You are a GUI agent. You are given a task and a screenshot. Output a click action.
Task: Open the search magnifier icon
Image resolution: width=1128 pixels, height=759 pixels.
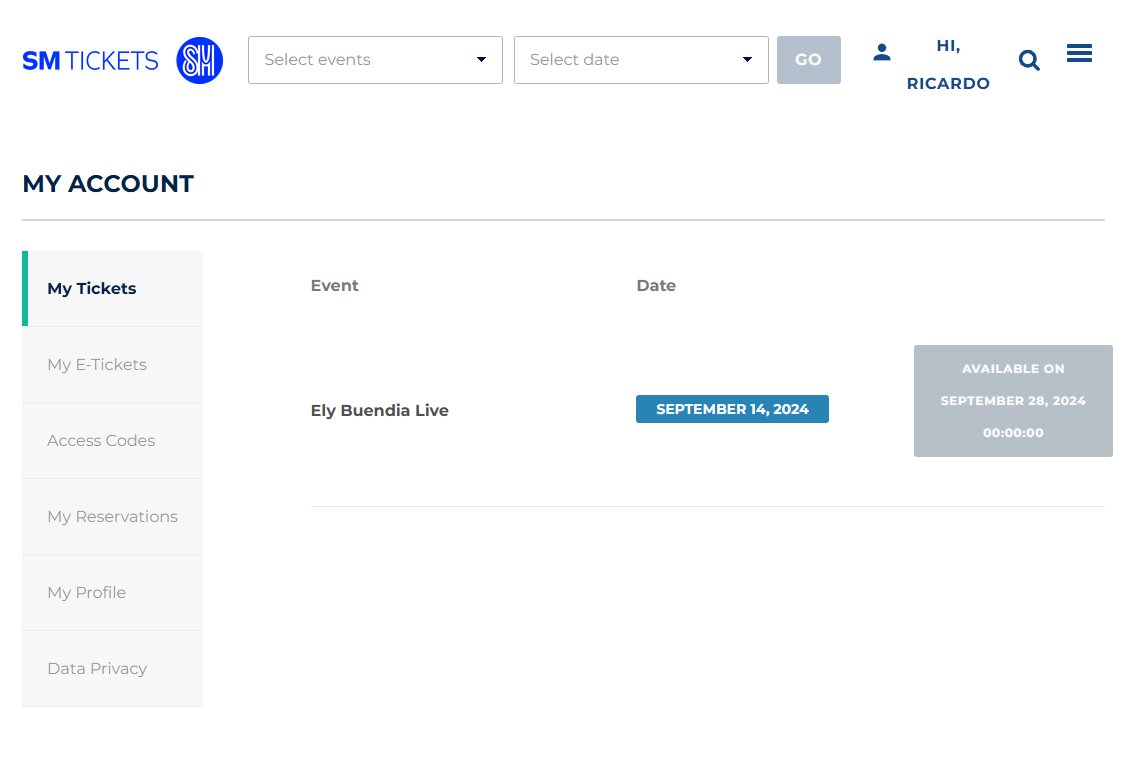pyautogui.click(x=1029, y=60)
